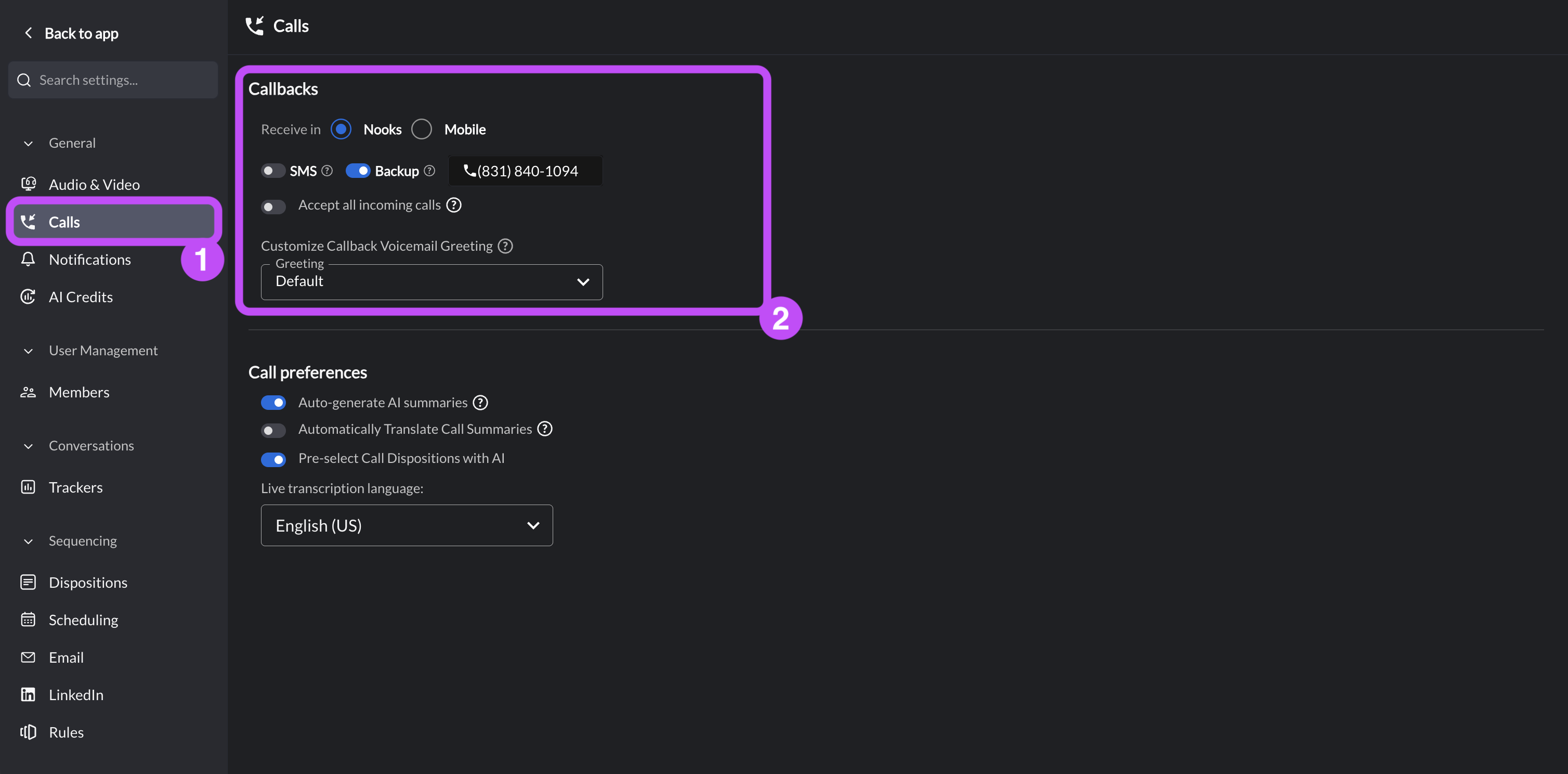Turn off Auto-generate AI summaries switch
Image resolution: width=1568 pixels, height=774 pixels.
[273, 403]
